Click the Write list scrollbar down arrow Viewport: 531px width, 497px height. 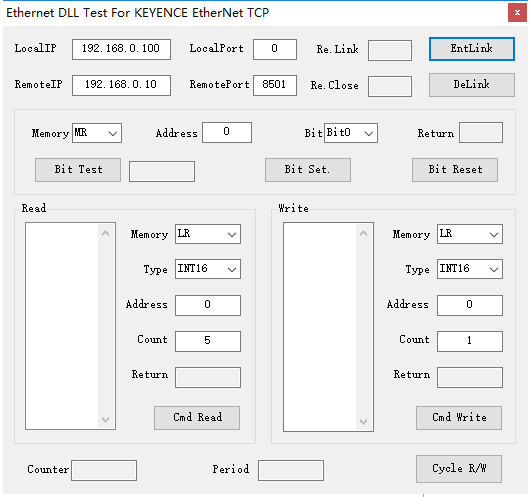(x=363, y=422)
